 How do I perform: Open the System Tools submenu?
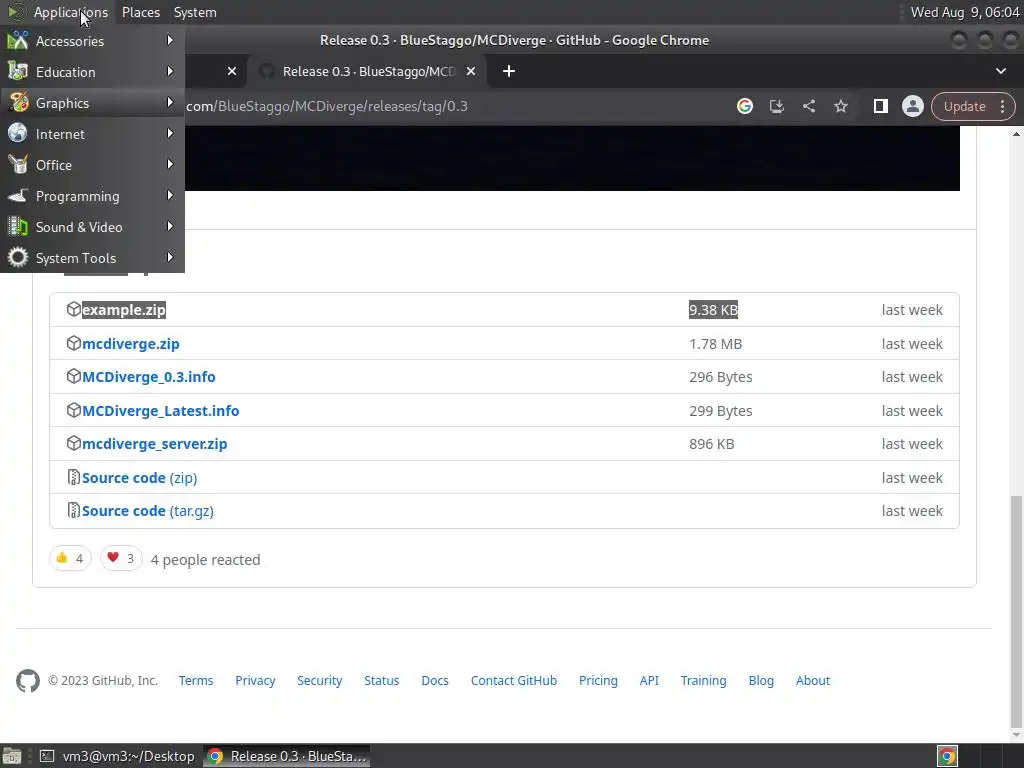point(92,258)
